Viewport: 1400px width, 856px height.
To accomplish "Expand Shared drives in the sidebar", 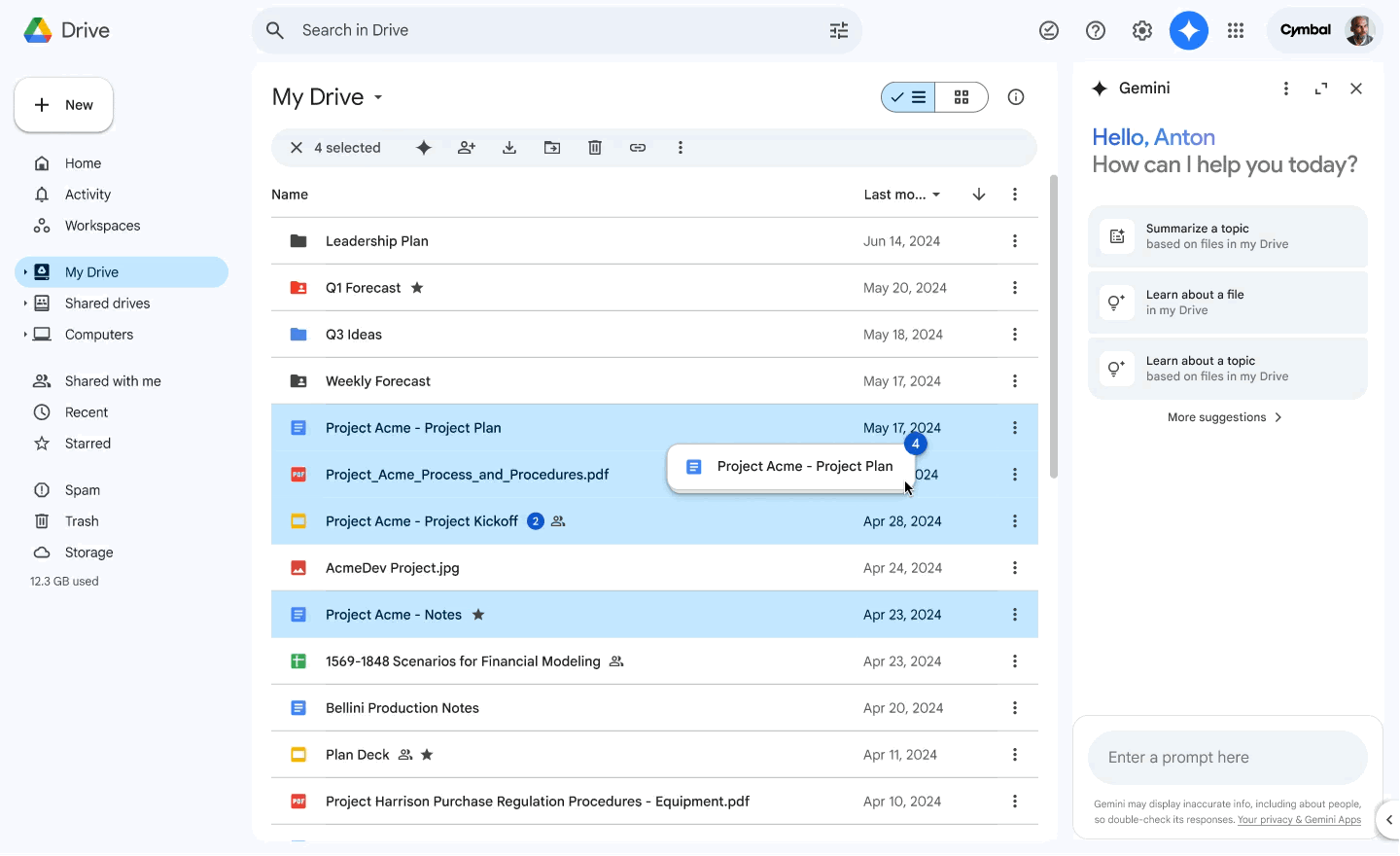I will coord(26,303).
